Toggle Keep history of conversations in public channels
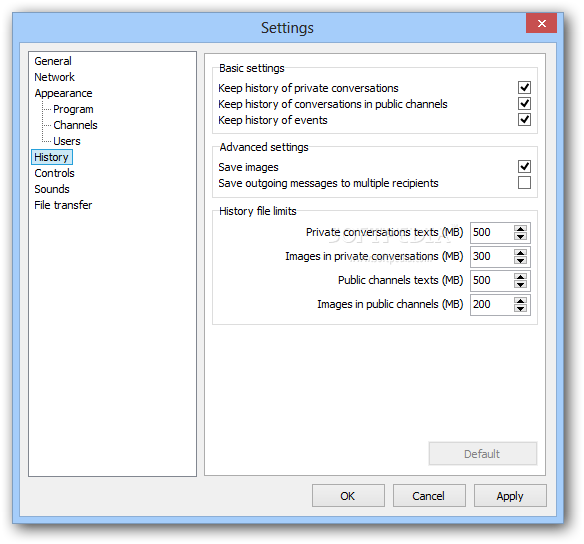This screenshot has height=544, width=584. tap(524, 104)
